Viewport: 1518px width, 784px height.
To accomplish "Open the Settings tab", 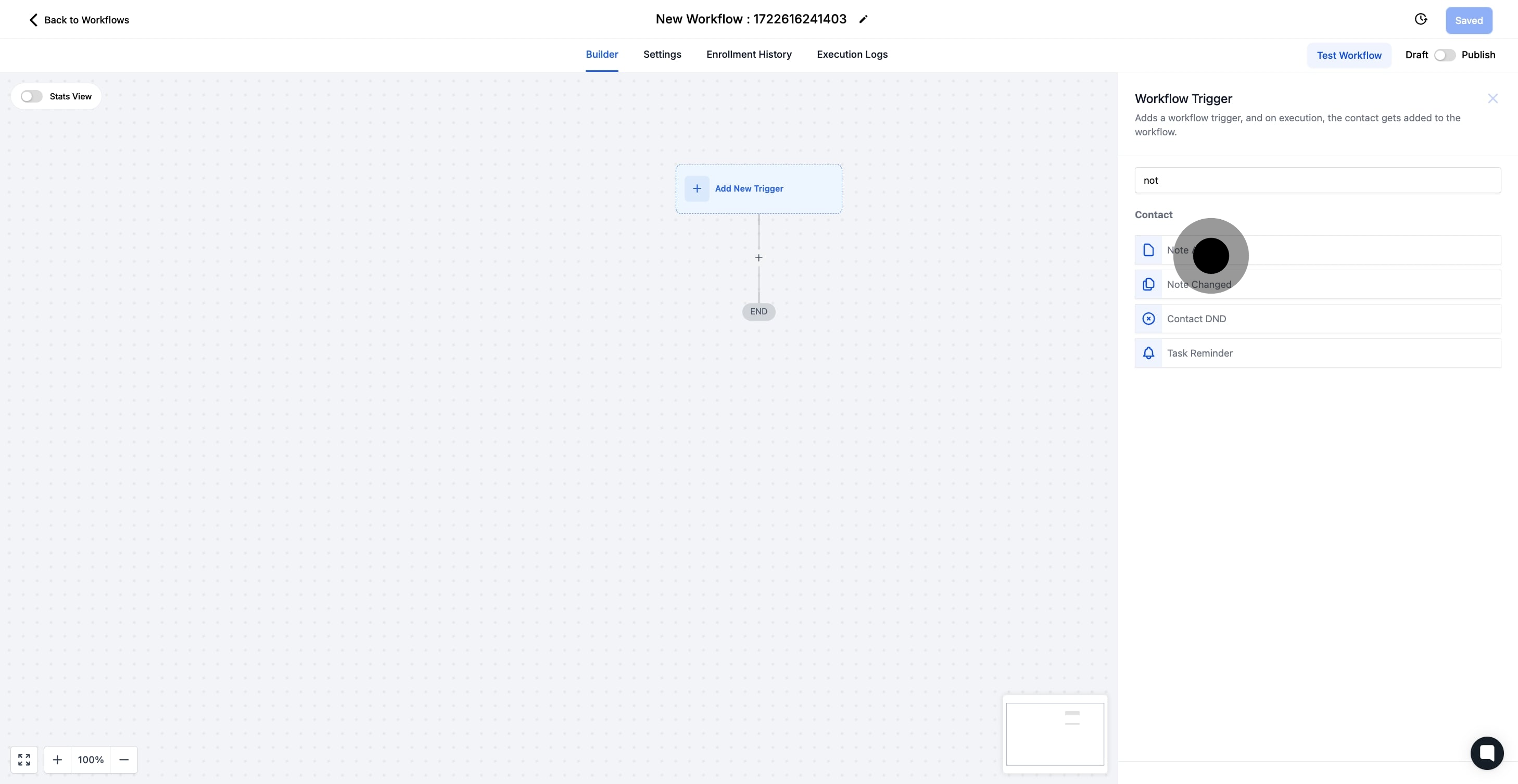I will pos(662,54).
